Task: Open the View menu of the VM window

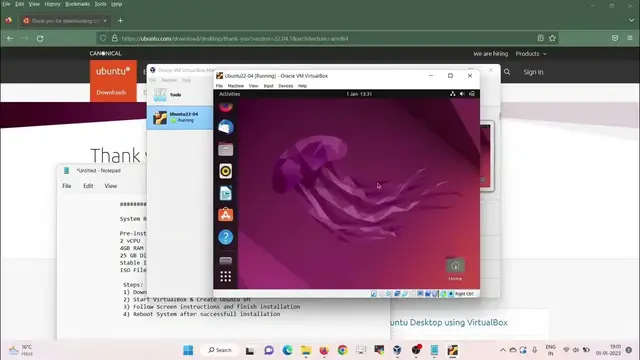Action: tap(253, 86)
